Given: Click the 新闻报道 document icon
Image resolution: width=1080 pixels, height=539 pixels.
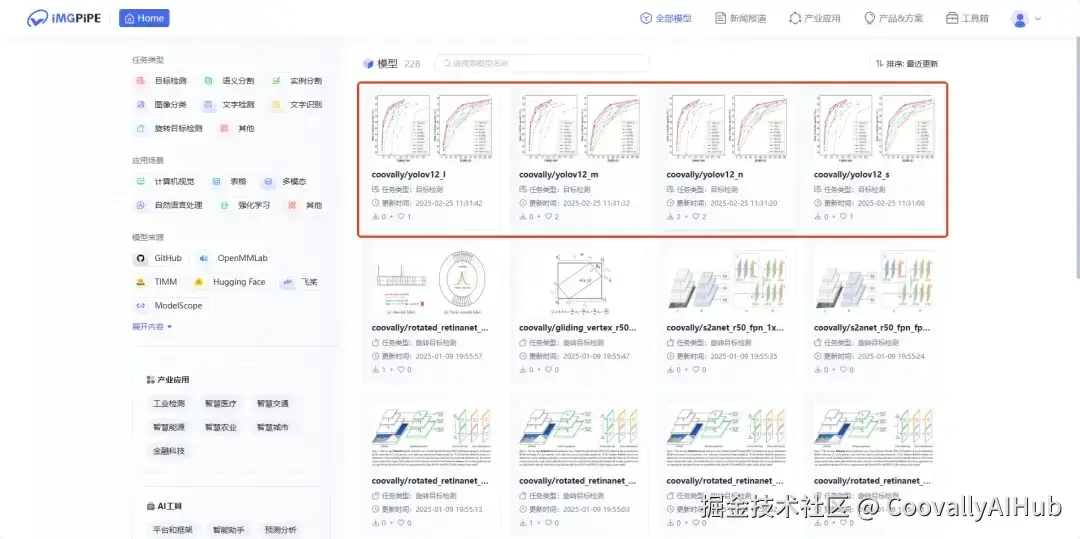Looking at the screenshot, I should [x=720, y=19].
